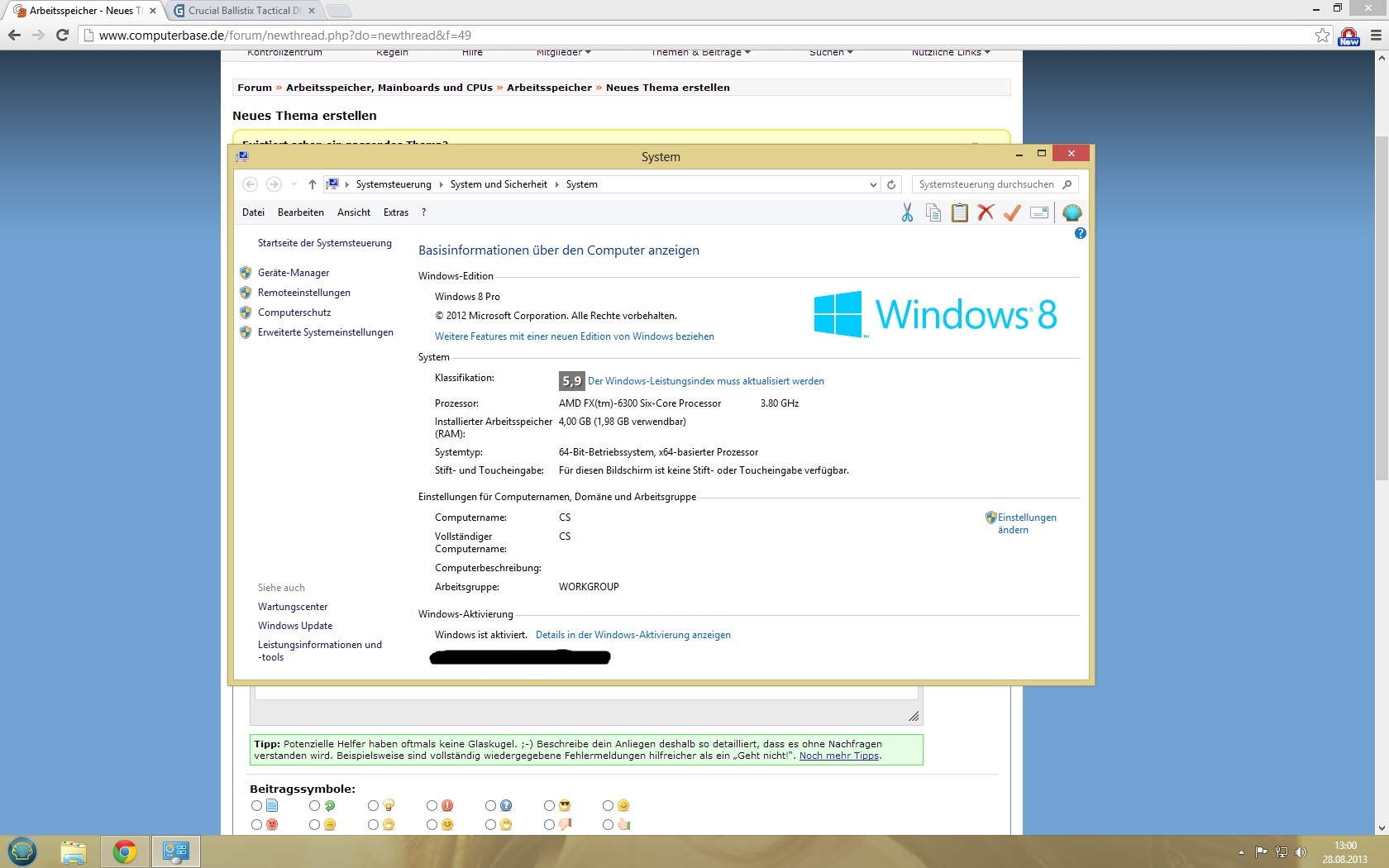This screenshot has height=868, width=1389.
Task: Open the Suchen dropdown in forum navigation
Action: 831,53
